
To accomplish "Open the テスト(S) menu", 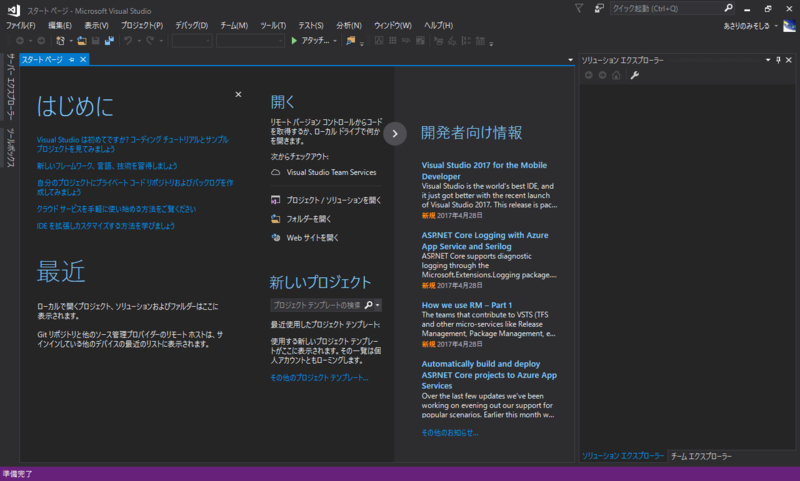I will point(311,26).
